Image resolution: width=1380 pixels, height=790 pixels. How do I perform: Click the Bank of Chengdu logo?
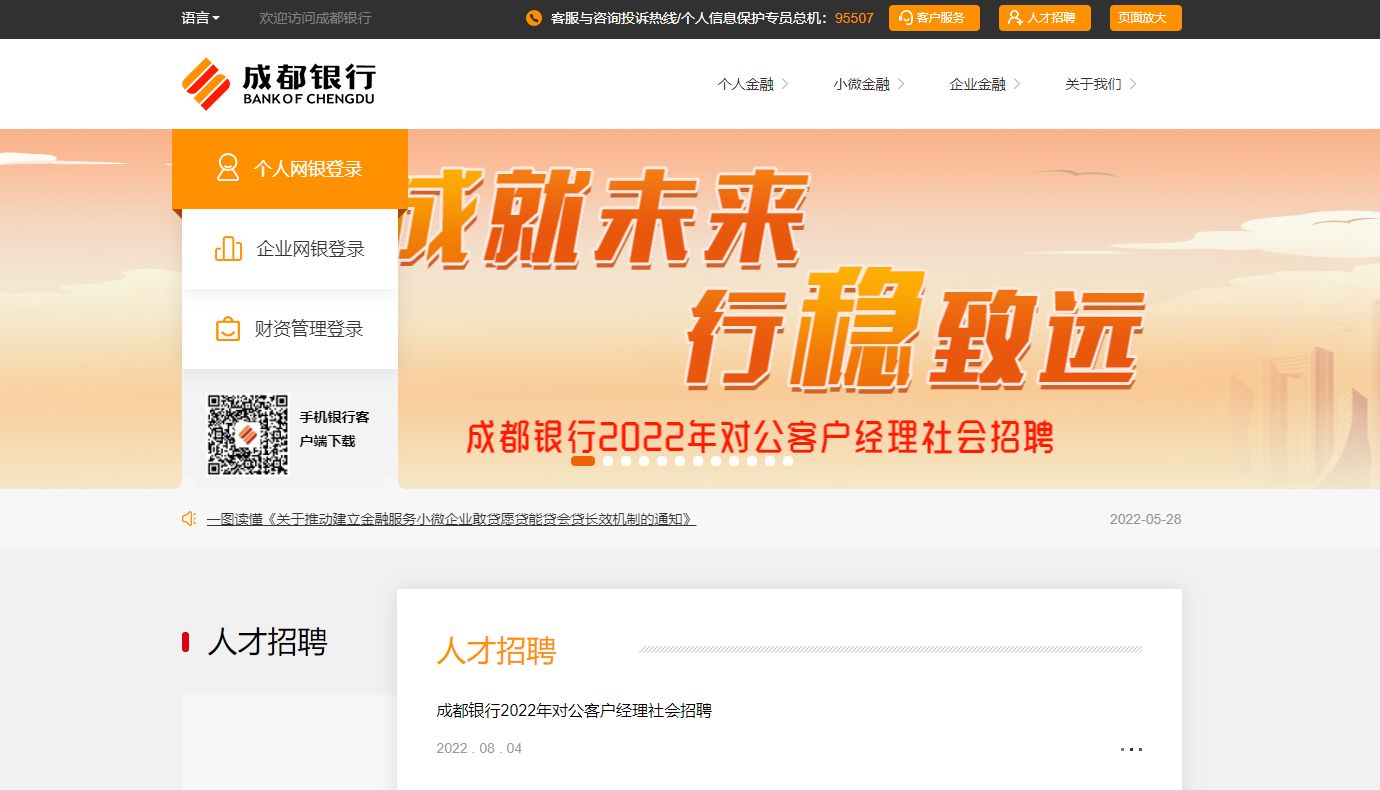pyautogui.click(x=278, y=84)
